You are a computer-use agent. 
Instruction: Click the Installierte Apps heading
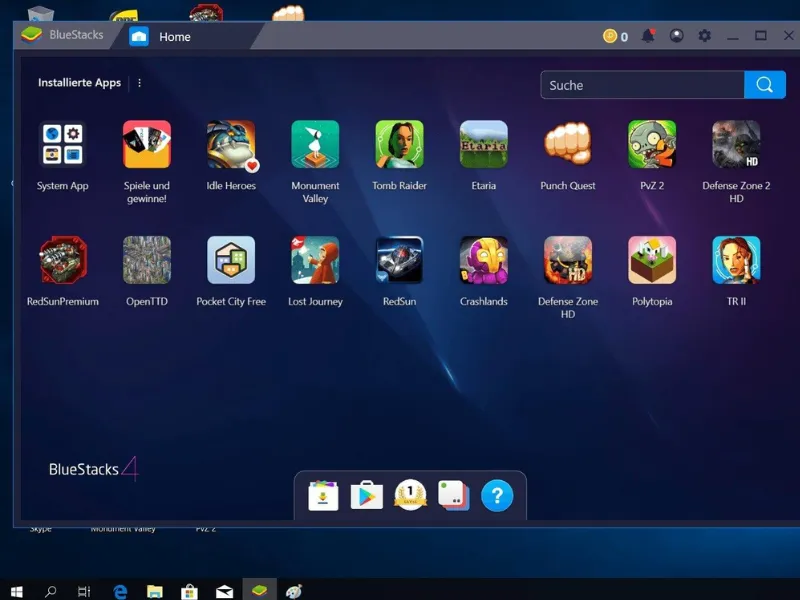[80, 83]
